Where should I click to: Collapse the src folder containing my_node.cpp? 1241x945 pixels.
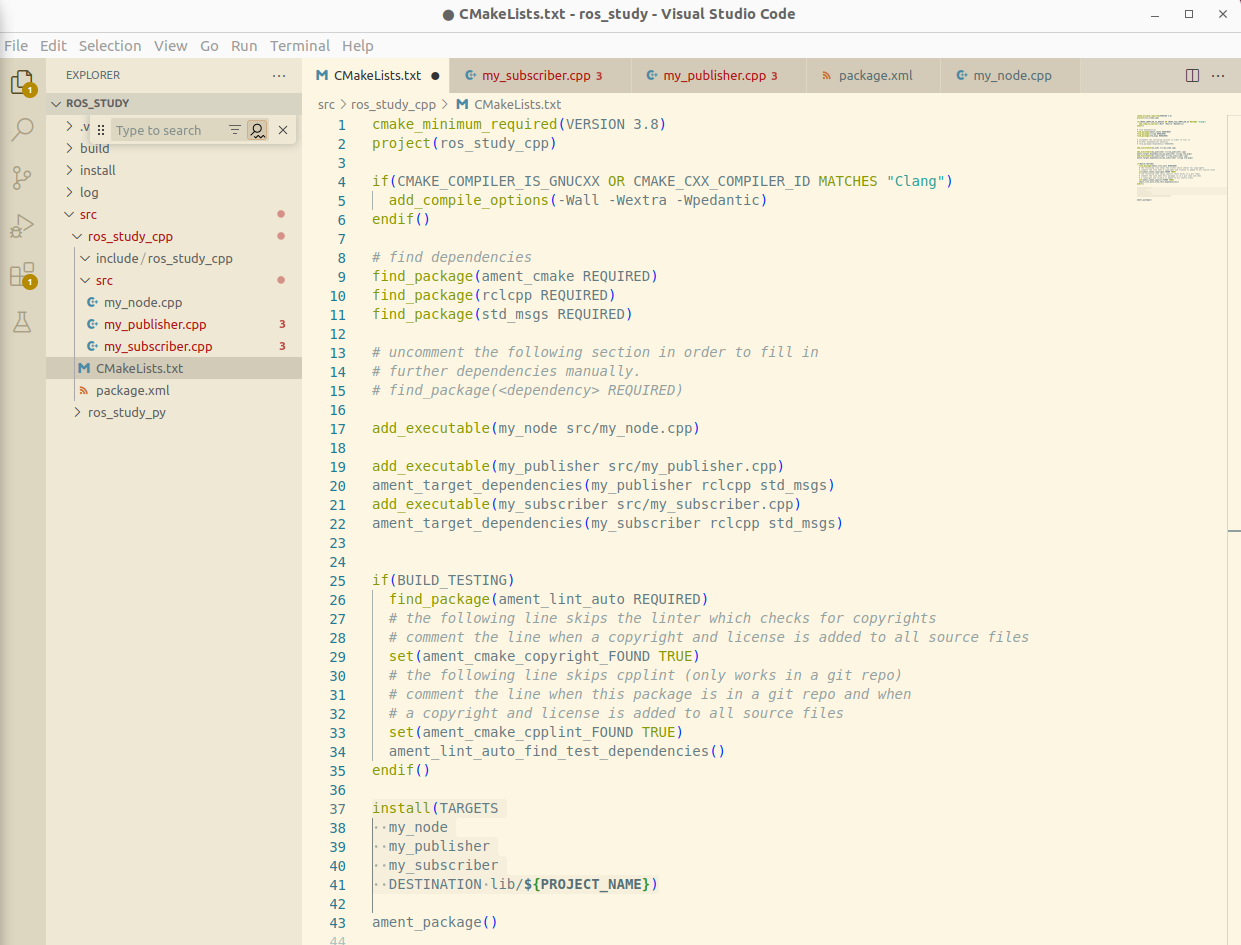(173, 280)
